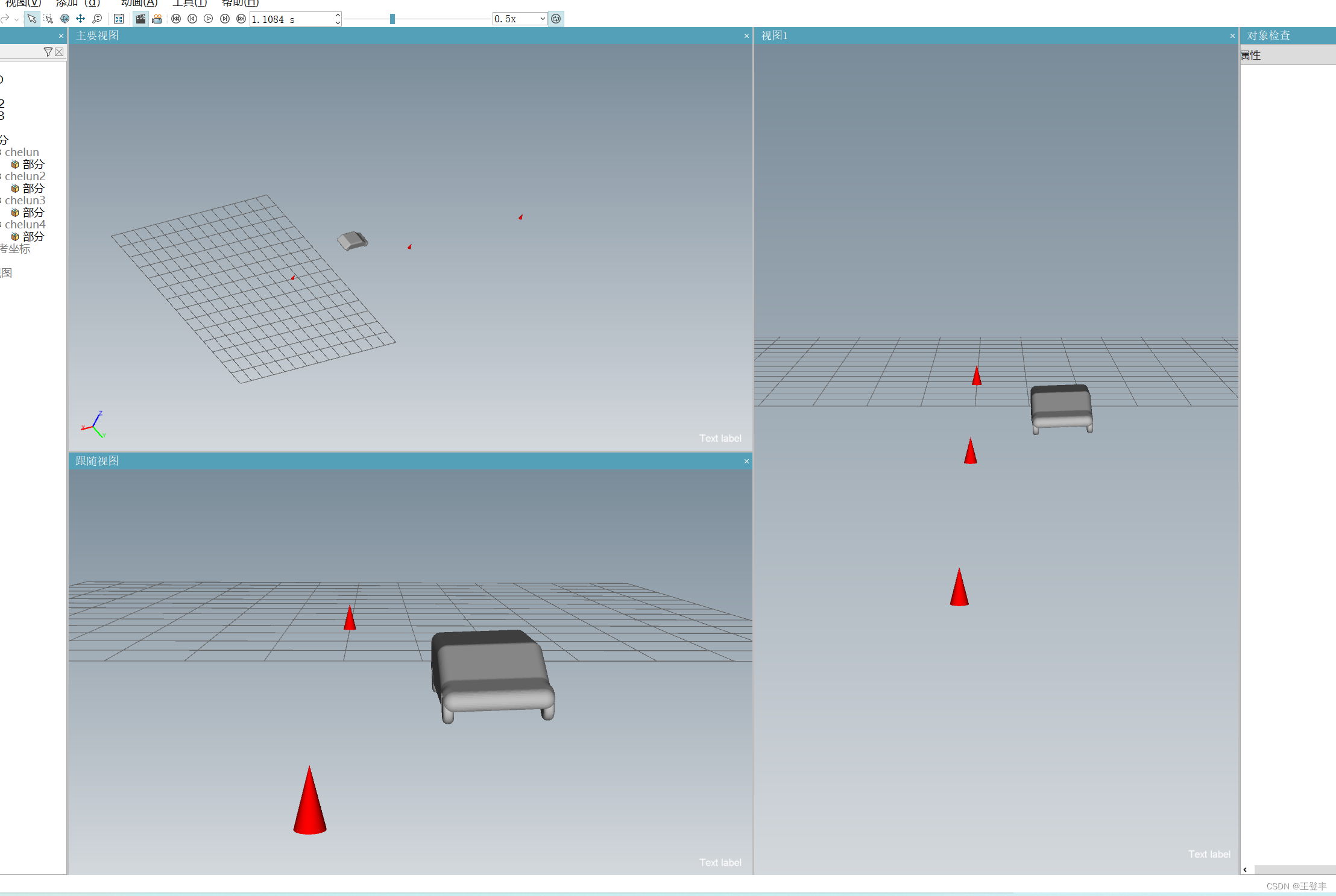Open the 工具(T) menu
The width and height of the screenshot is (1336, 896).
pyautogui.click(x=190, y=4)
